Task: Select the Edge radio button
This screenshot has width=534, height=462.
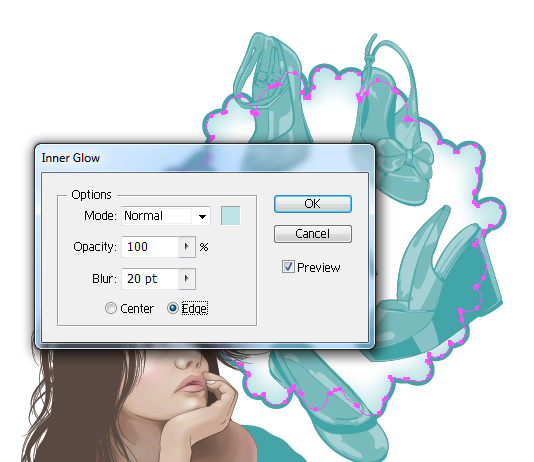Action: tap(173, 308)
